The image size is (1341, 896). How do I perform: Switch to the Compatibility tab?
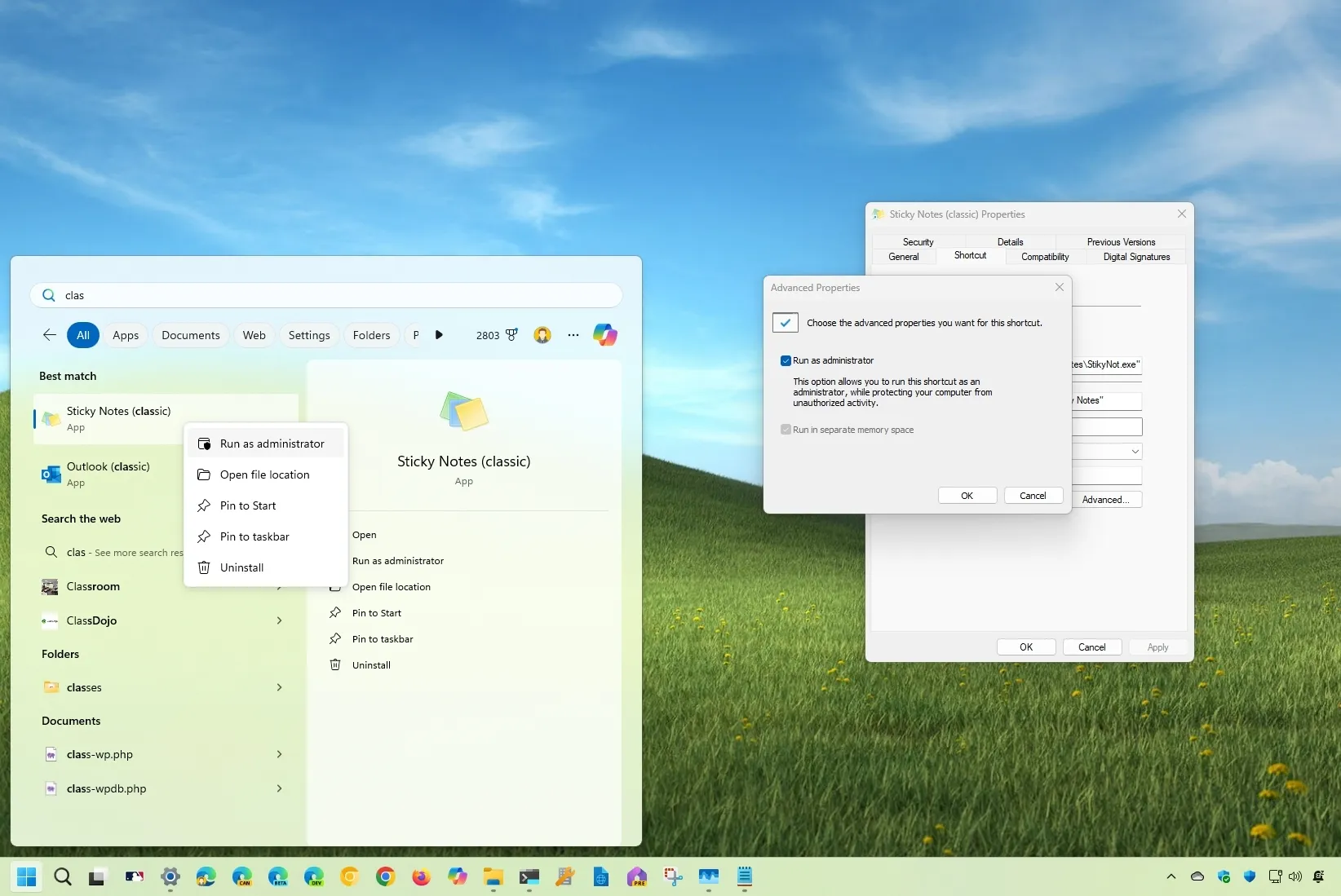(1045, 256)
